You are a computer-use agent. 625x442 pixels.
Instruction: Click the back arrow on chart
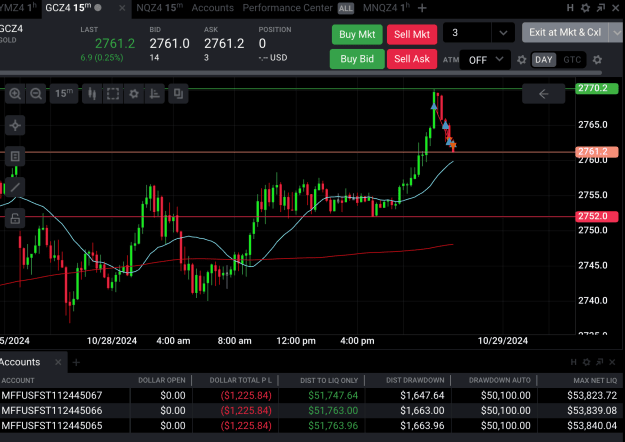(543, 94)
